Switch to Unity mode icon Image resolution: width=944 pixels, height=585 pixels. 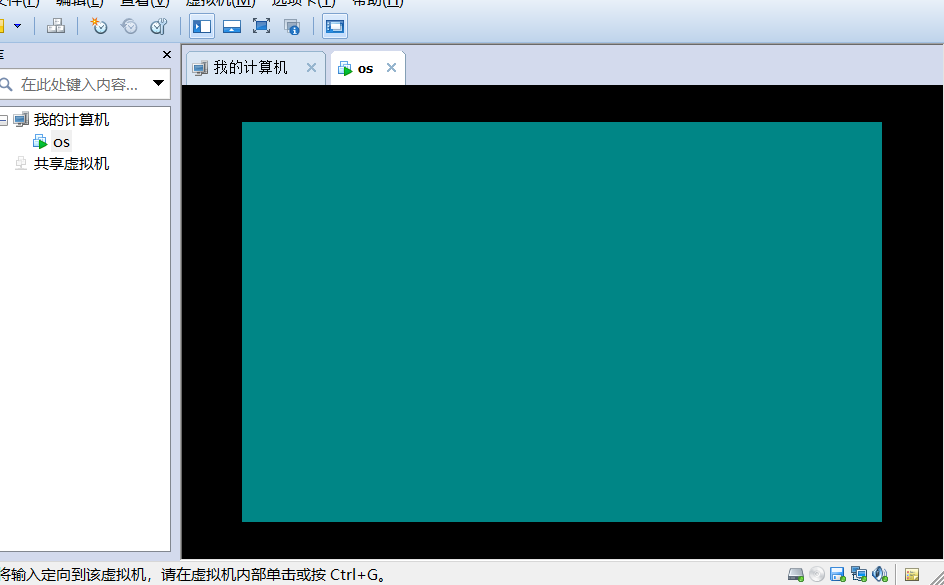pos(292,26)
